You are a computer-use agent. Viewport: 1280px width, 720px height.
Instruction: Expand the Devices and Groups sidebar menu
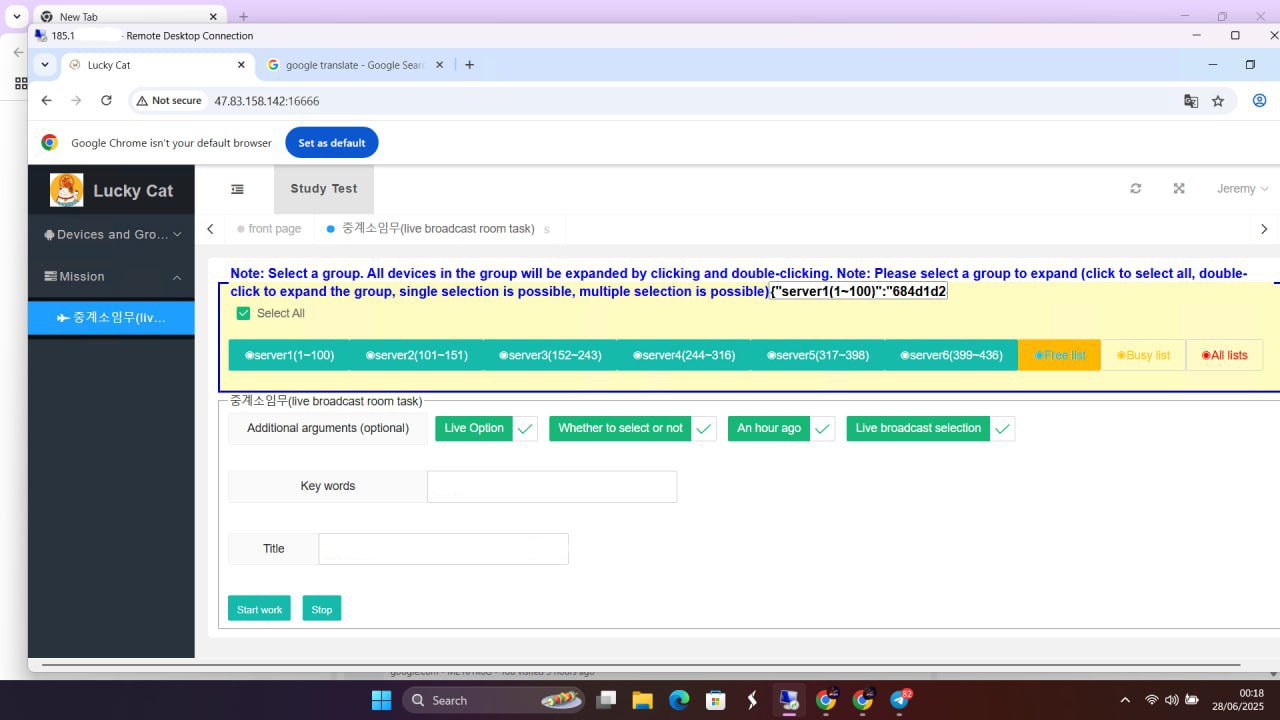[112, 235]
